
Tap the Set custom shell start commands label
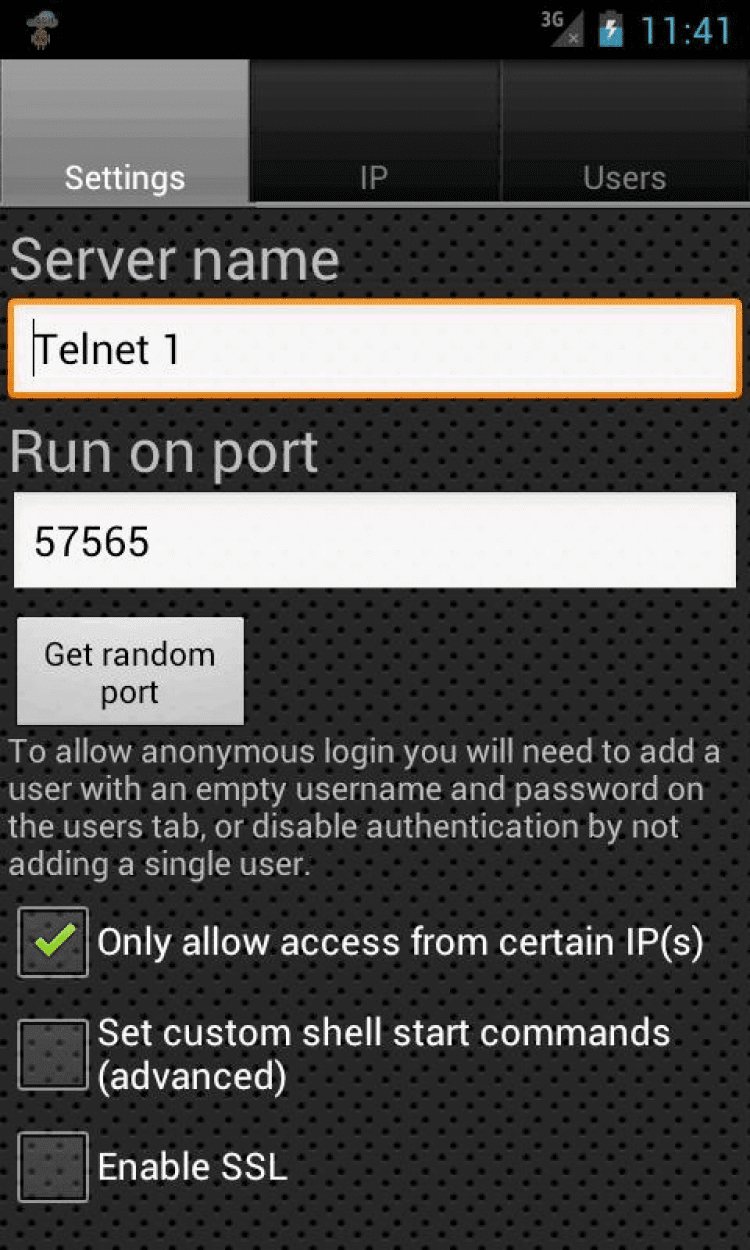coord(384,1054)
